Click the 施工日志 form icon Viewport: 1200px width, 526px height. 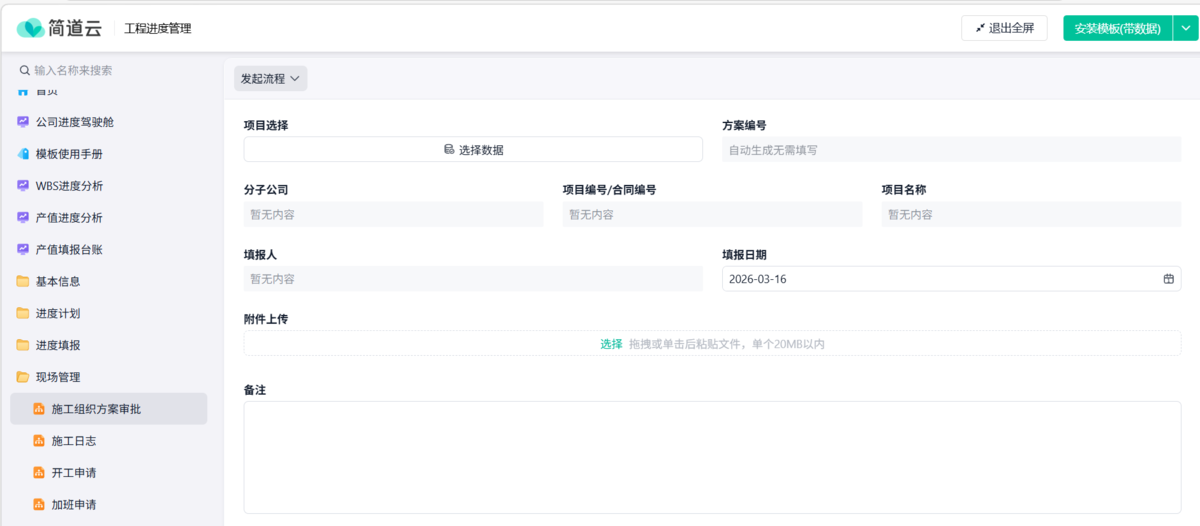click(39, 441)
